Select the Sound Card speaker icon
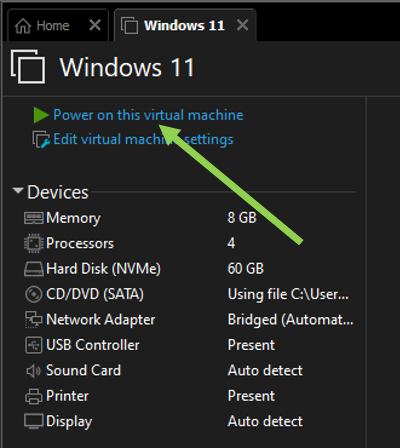The width and height of the screenshot is (400, 448). point(33,371)
